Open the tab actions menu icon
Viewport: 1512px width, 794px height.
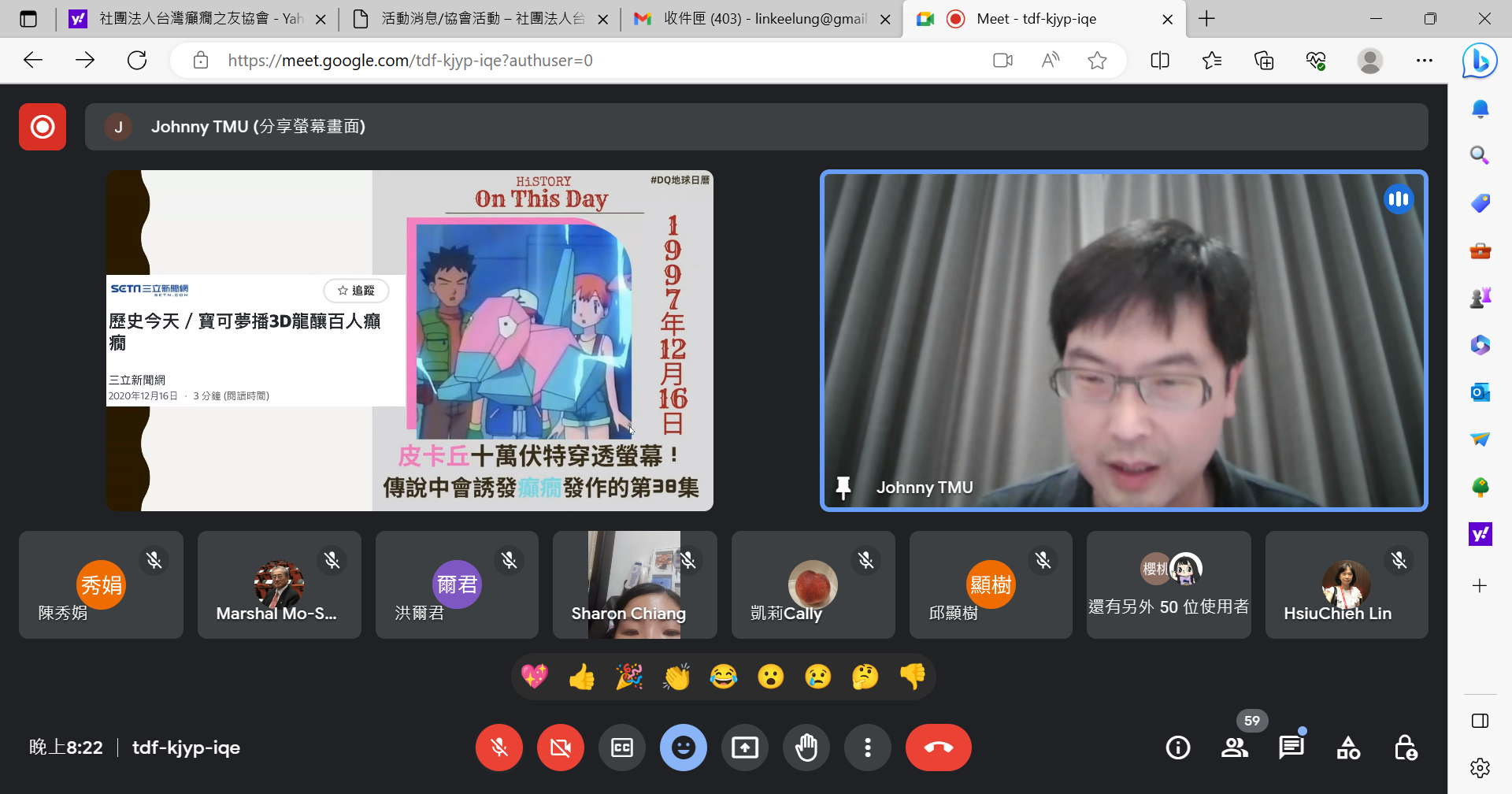coord(28,19)
